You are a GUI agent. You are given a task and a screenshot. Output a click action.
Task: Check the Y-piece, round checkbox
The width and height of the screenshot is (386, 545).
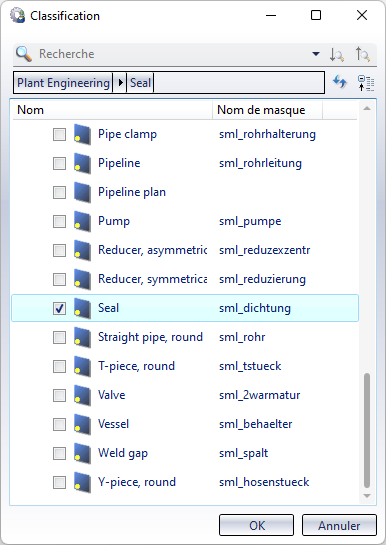[59, 482]
